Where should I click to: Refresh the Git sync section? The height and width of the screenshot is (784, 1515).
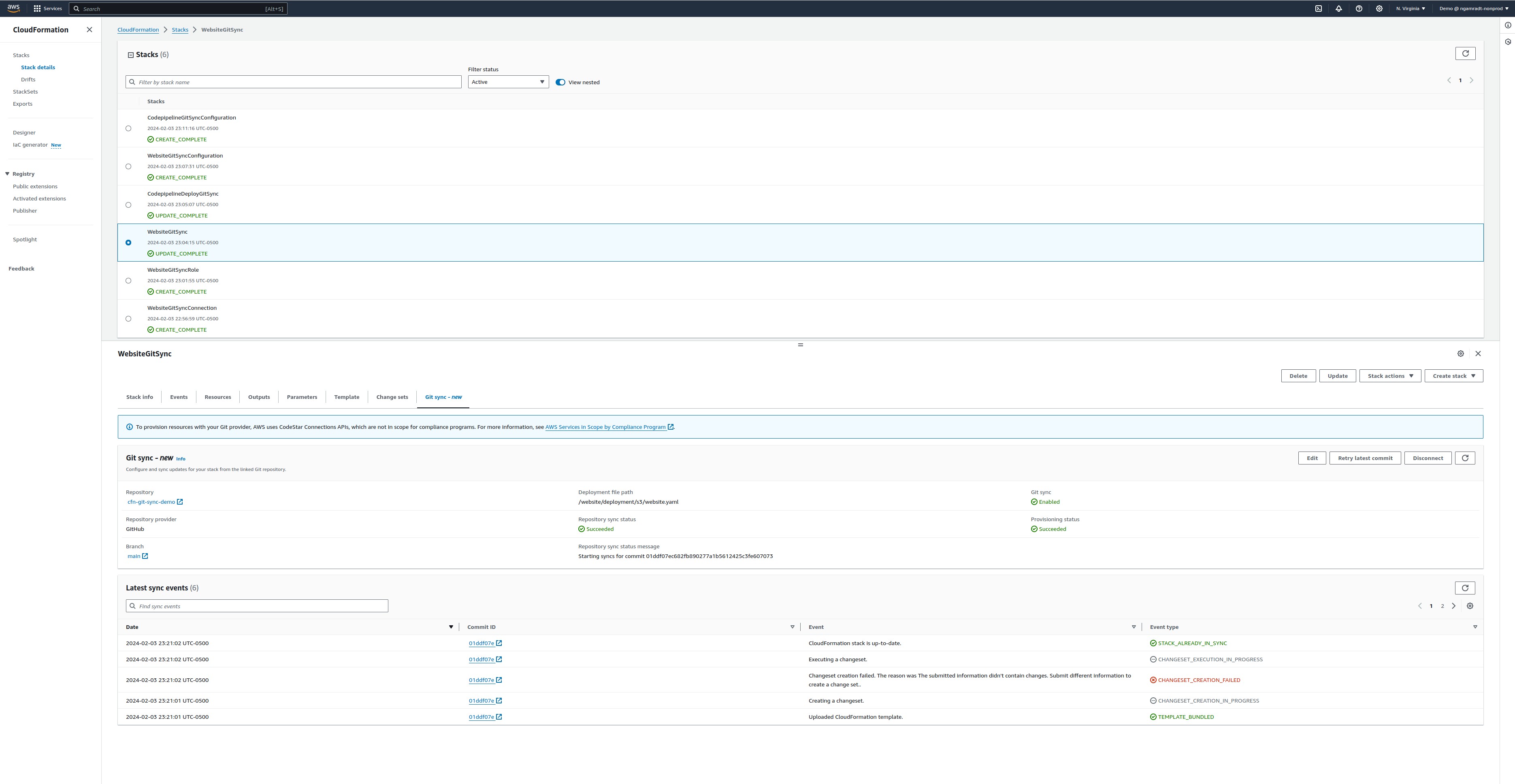coord(1465,458)
